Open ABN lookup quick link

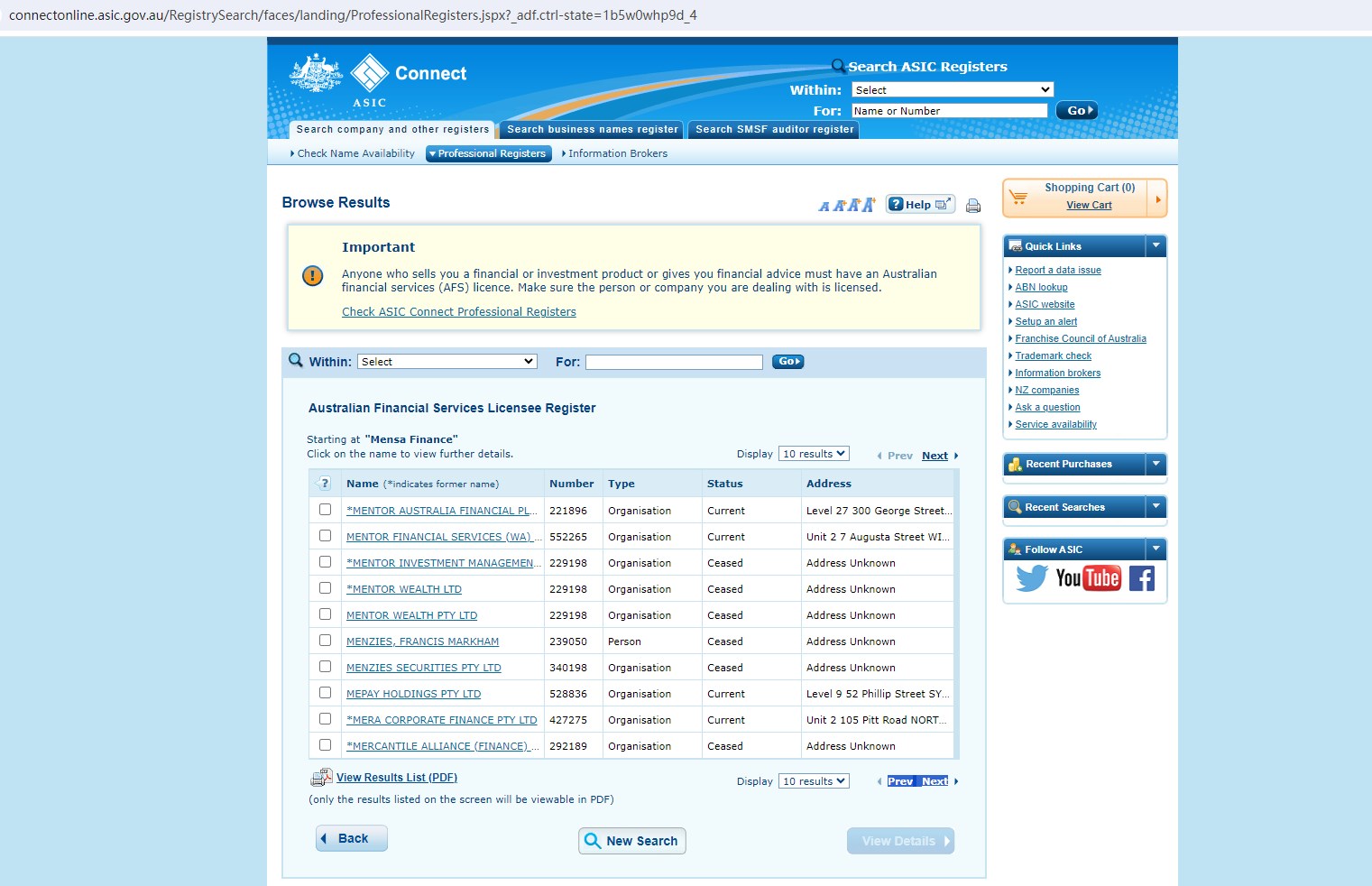tap(1041, 287)
